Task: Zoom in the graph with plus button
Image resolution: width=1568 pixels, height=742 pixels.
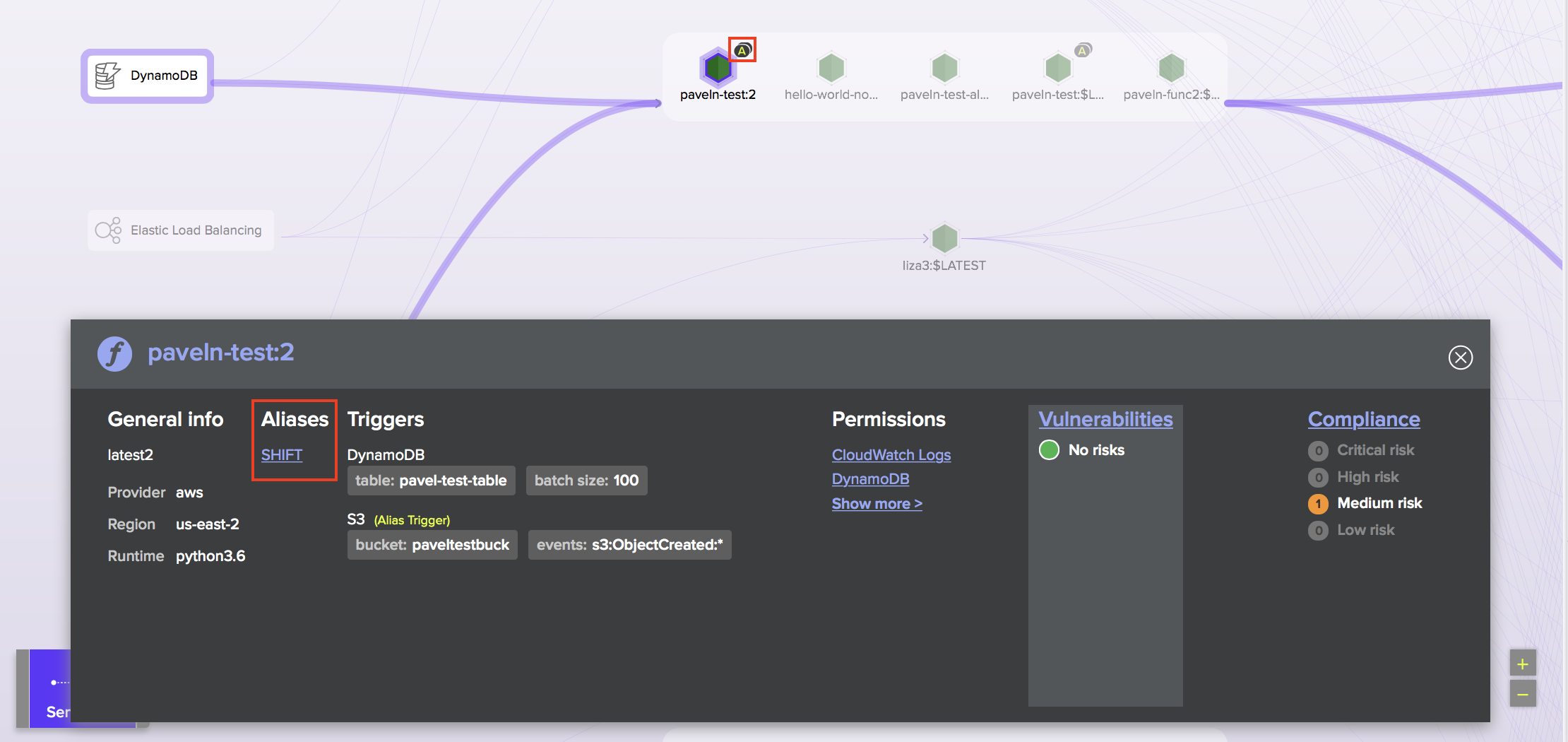Action: click(1523, 664)
